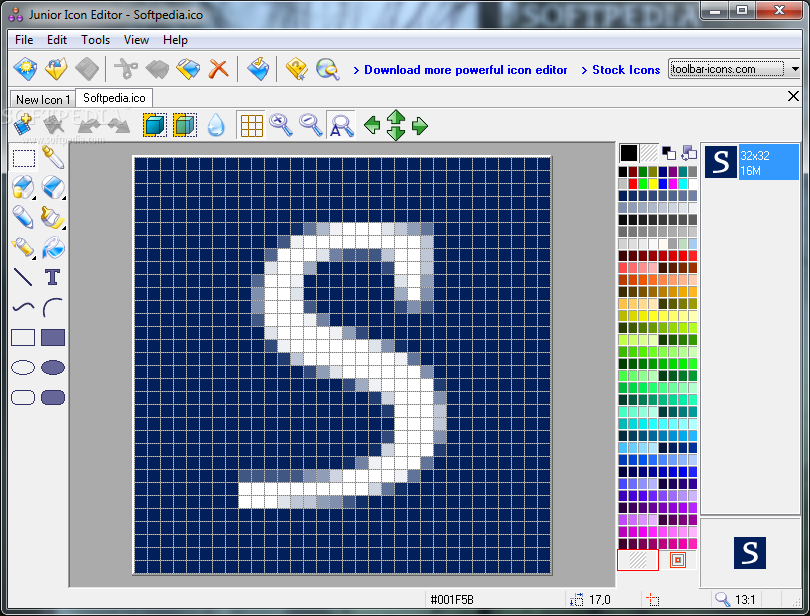
Task: Open the Tools menu
Action: [x=95, y=40]
